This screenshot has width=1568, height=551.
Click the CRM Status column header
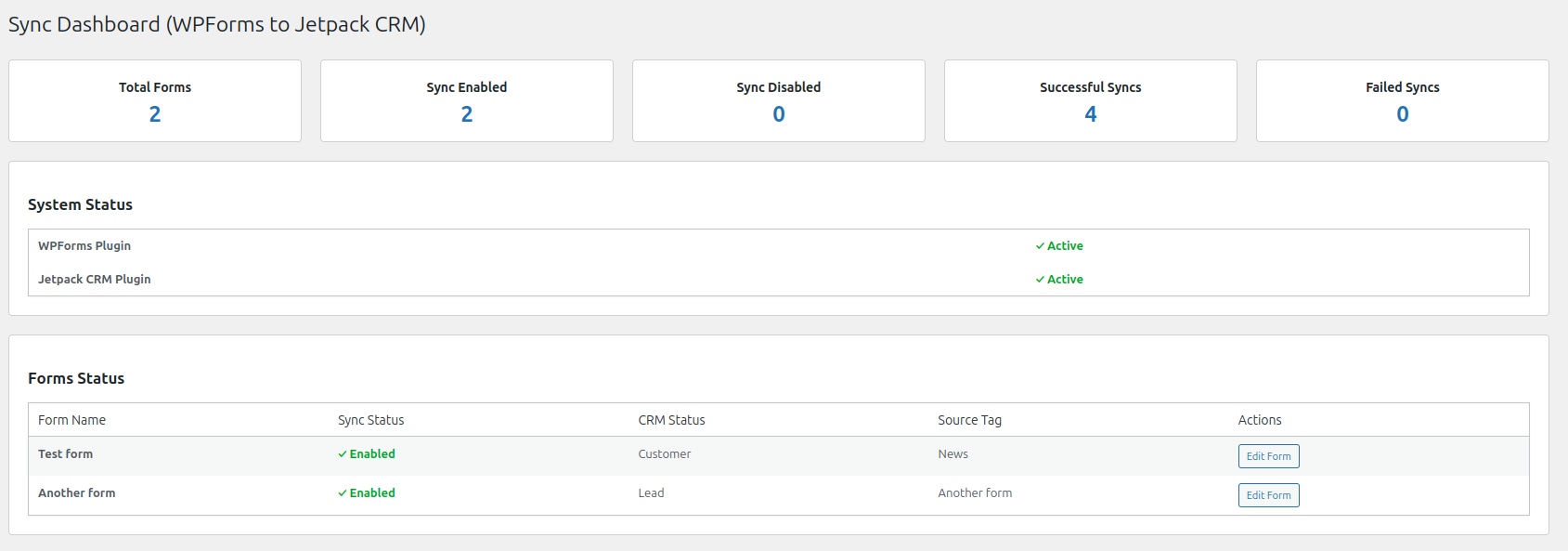click(671, 420)
